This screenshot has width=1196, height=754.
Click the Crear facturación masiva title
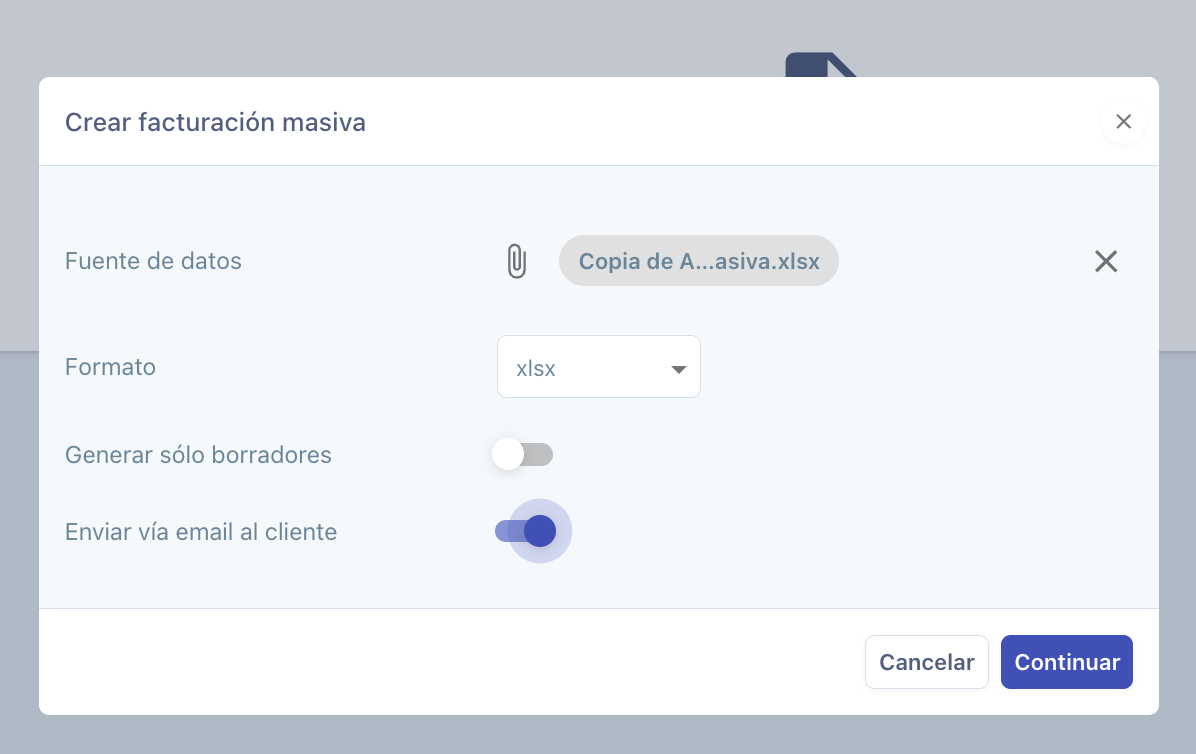pos(215,122)
